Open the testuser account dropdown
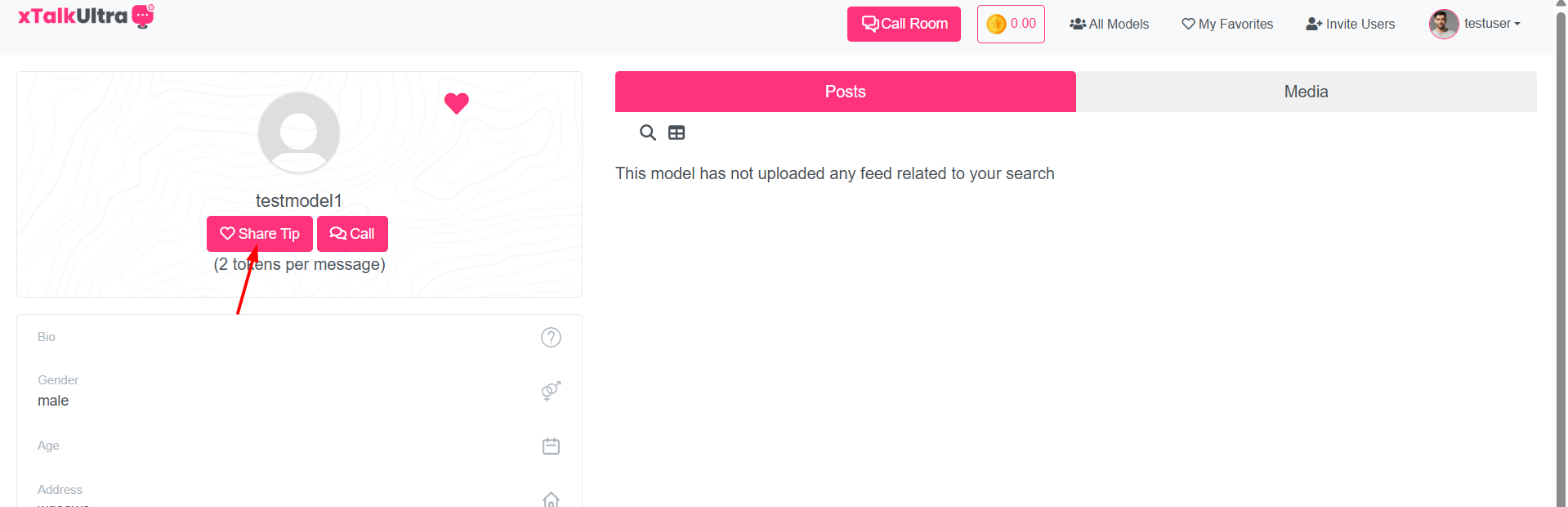 pos(1491,24)
